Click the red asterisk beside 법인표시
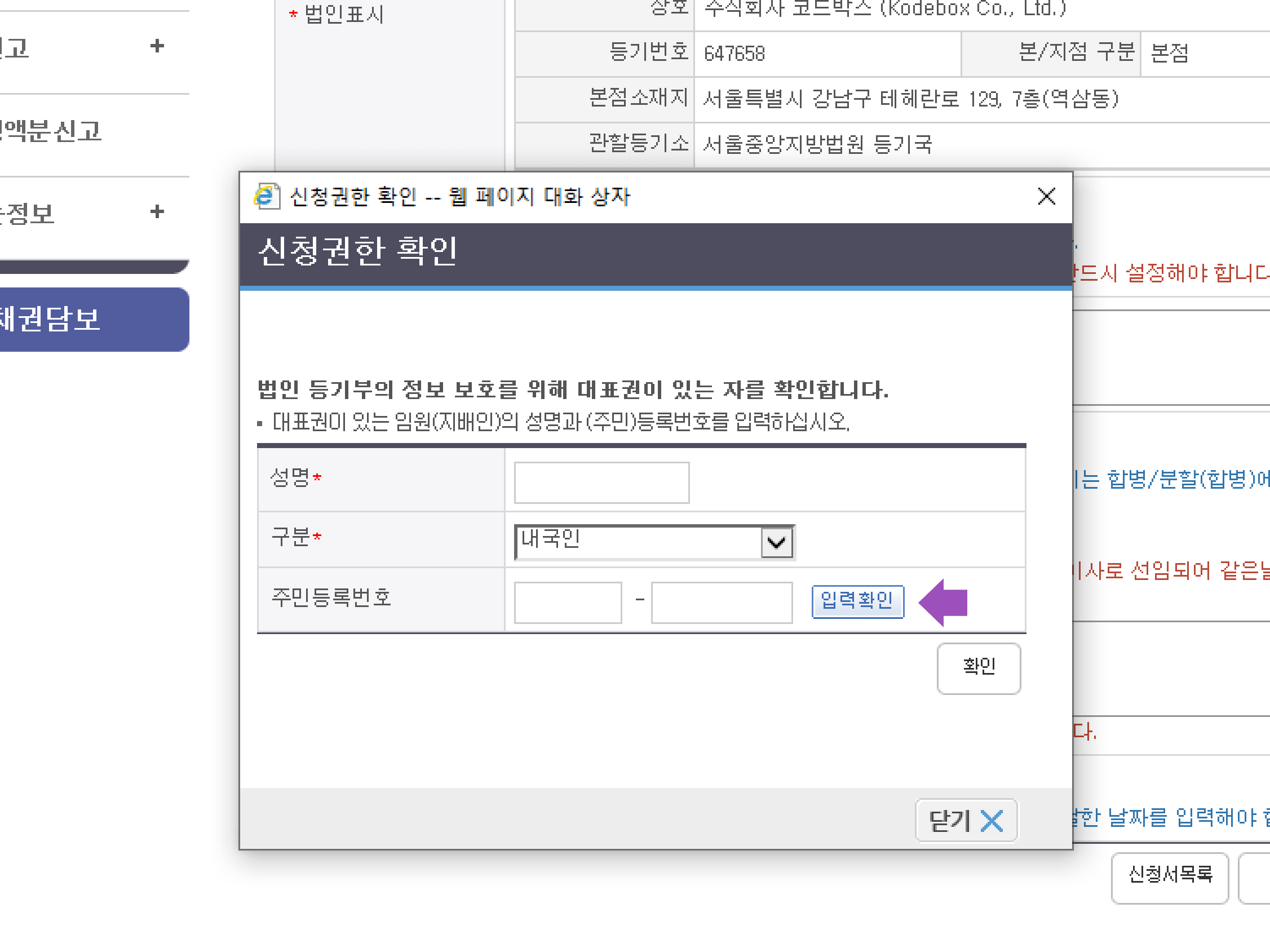The height and width of the screenshot is (952, 1270). (293, 12)
